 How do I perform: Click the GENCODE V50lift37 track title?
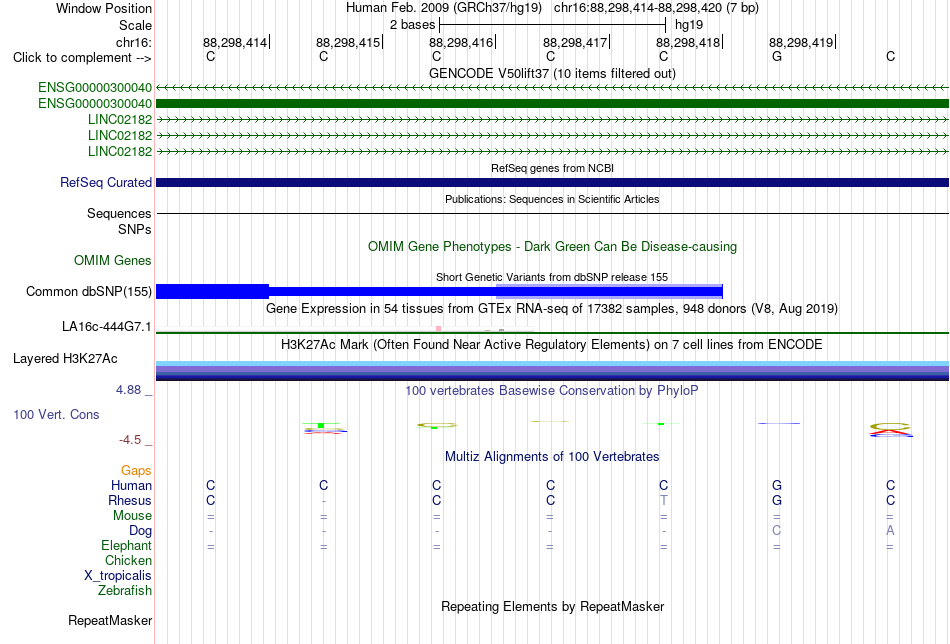point(552,73)
